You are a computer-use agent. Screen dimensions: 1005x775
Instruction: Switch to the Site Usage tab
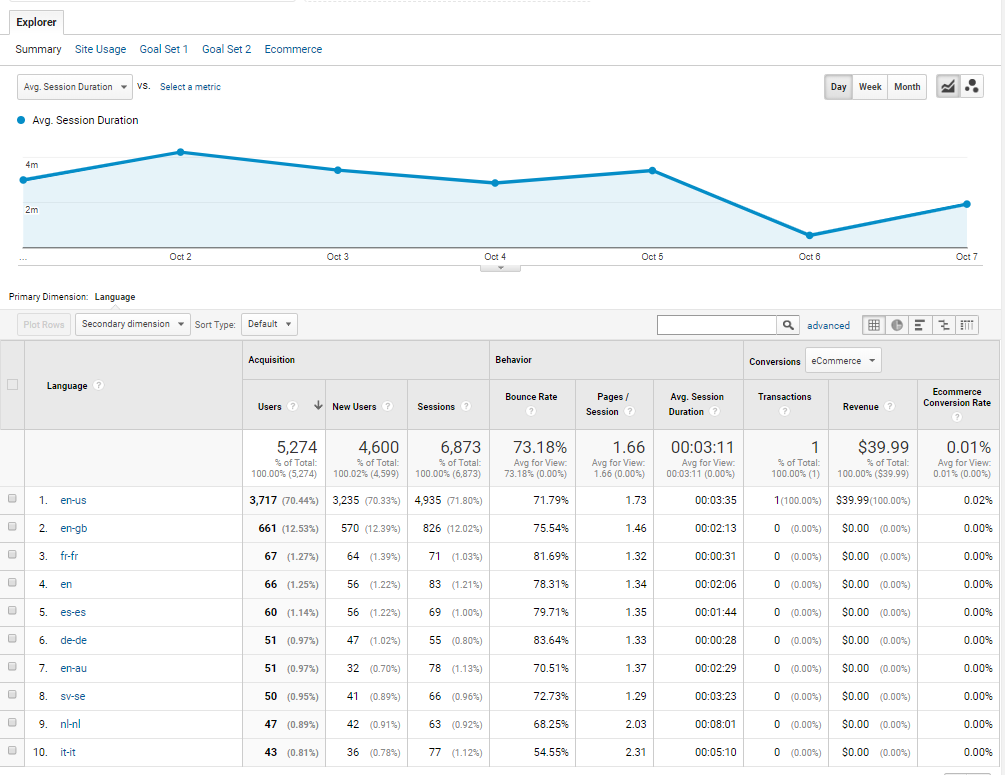(100, 49)
